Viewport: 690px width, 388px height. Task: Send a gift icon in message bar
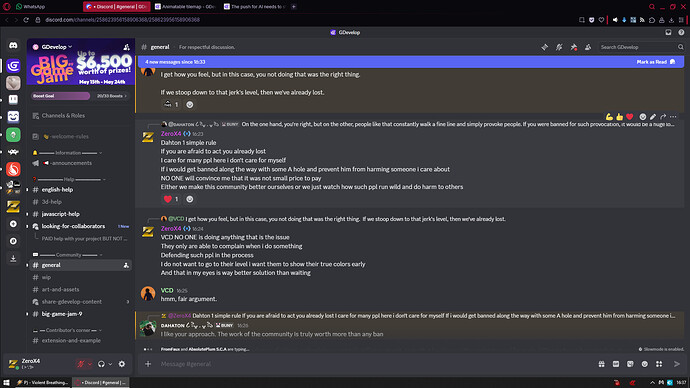click(x=602, y=364)
